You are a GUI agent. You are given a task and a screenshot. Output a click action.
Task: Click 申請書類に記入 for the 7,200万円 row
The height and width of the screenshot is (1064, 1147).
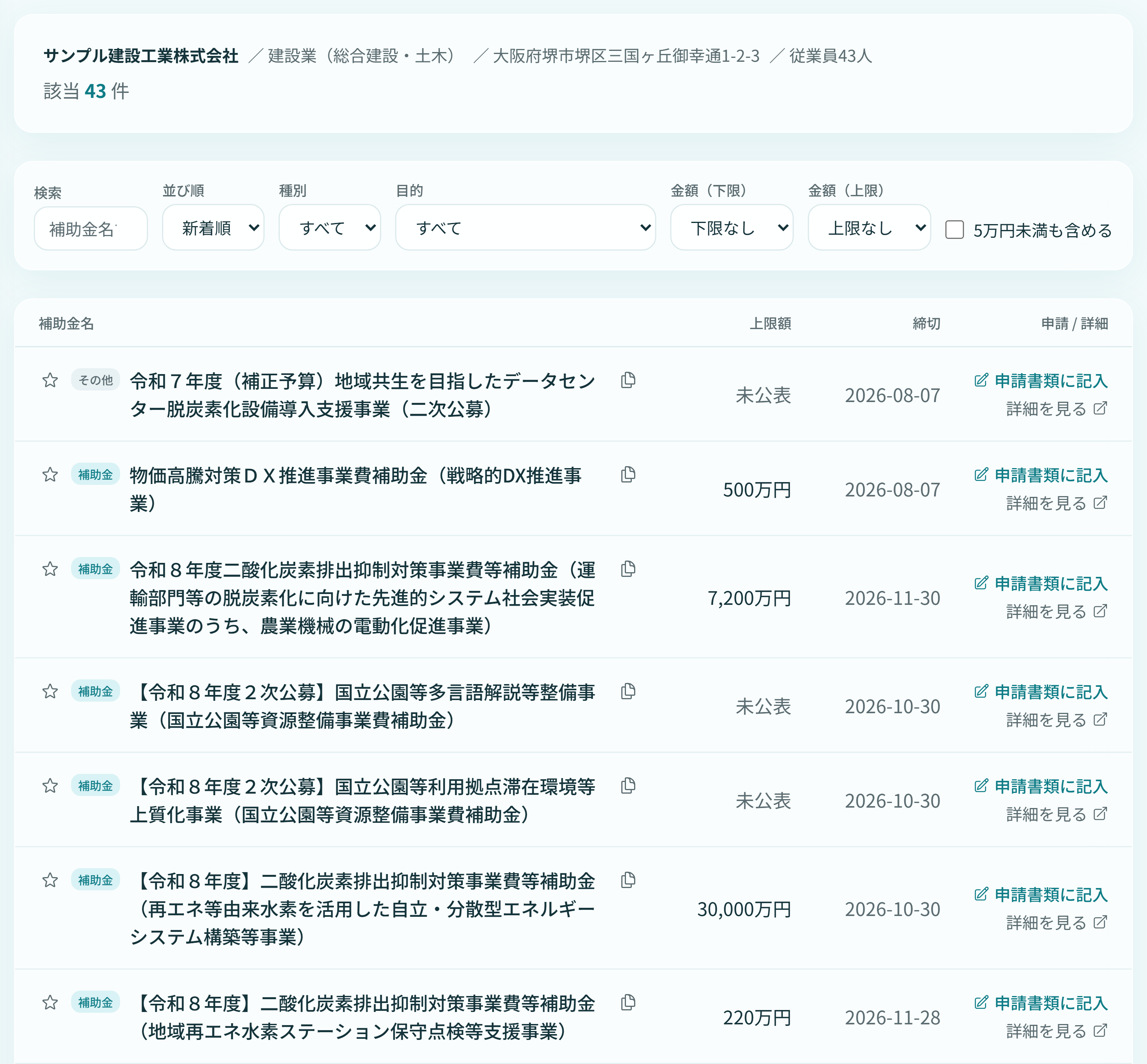(x=1041, y=583)
